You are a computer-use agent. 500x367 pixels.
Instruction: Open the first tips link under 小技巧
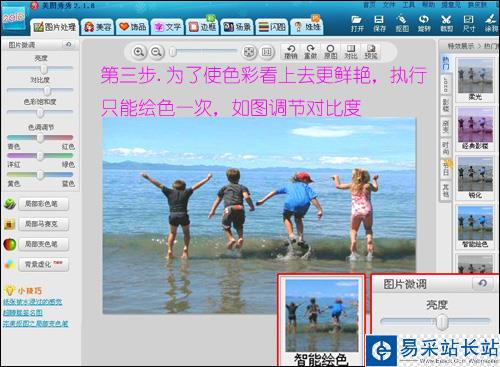pyautogui.click(x=33, y=302)
